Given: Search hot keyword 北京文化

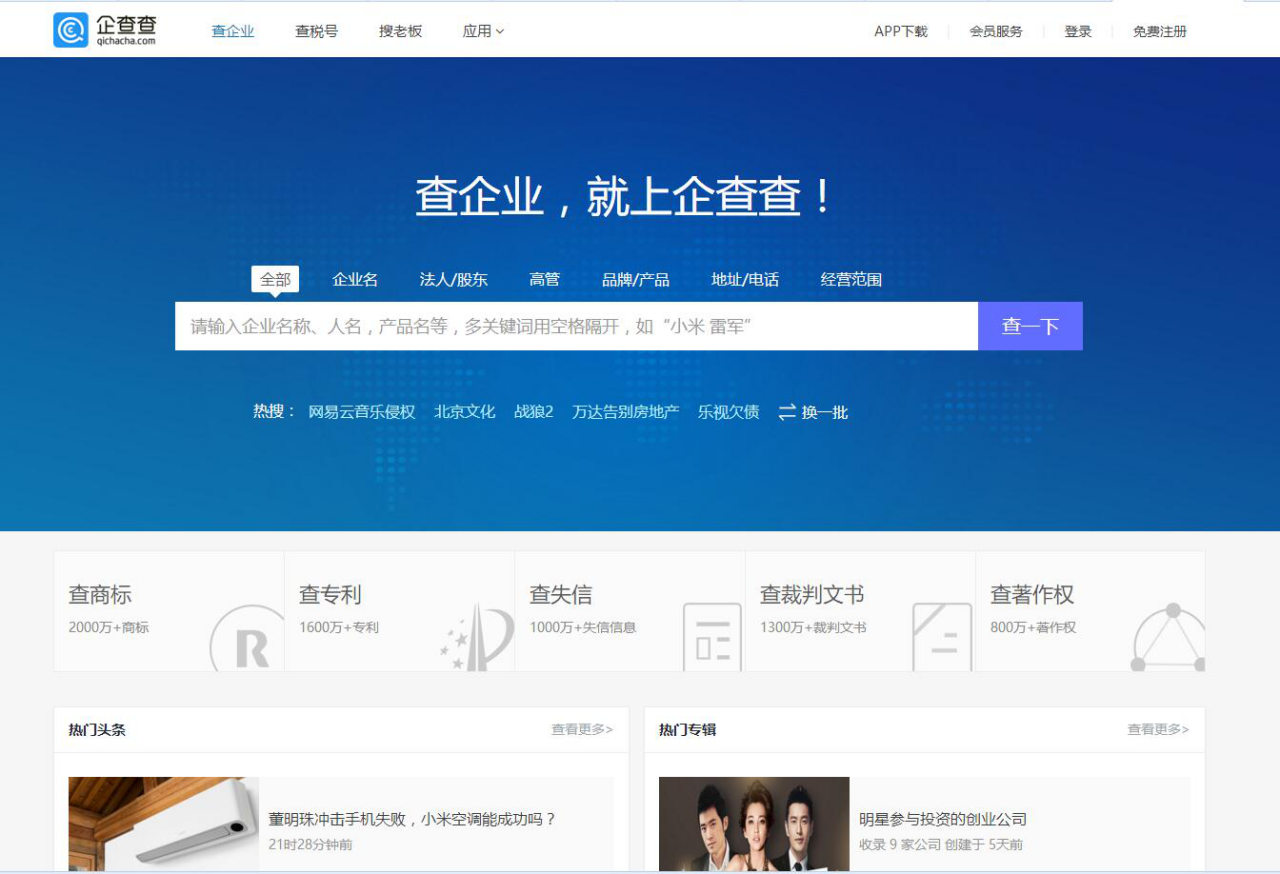Looking at the screenshot, I should 465,412.
